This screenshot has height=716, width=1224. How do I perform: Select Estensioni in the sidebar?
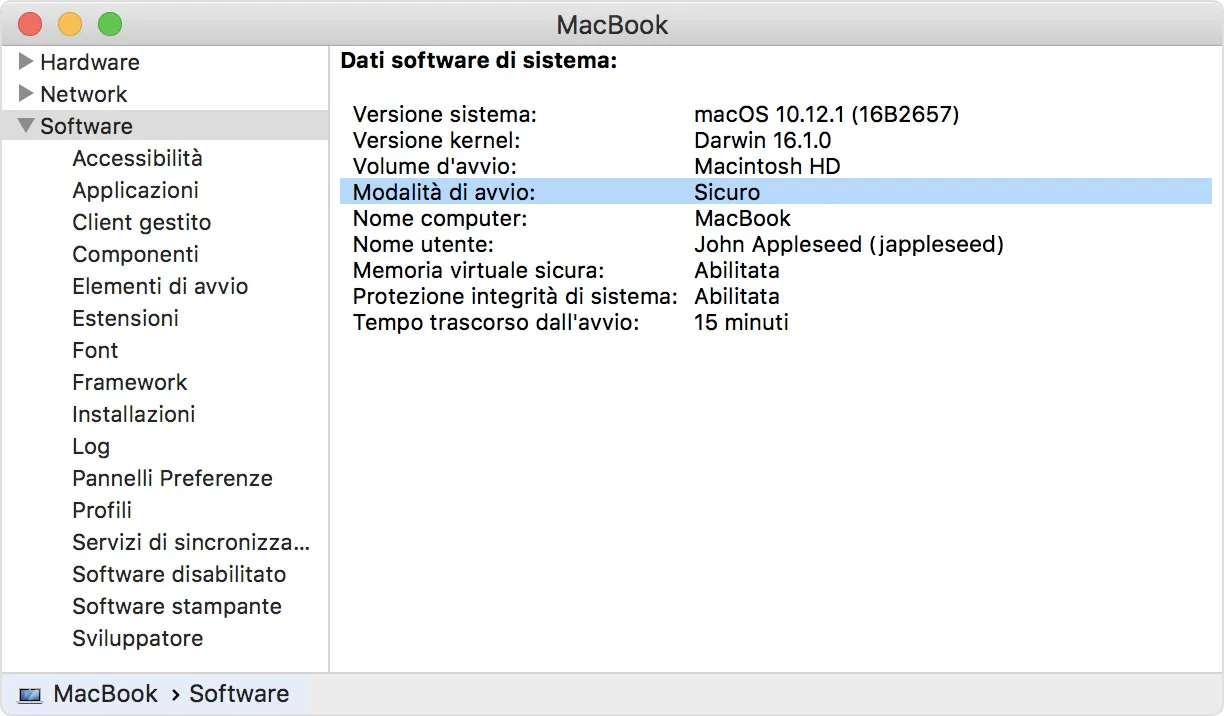coord(125,318)
